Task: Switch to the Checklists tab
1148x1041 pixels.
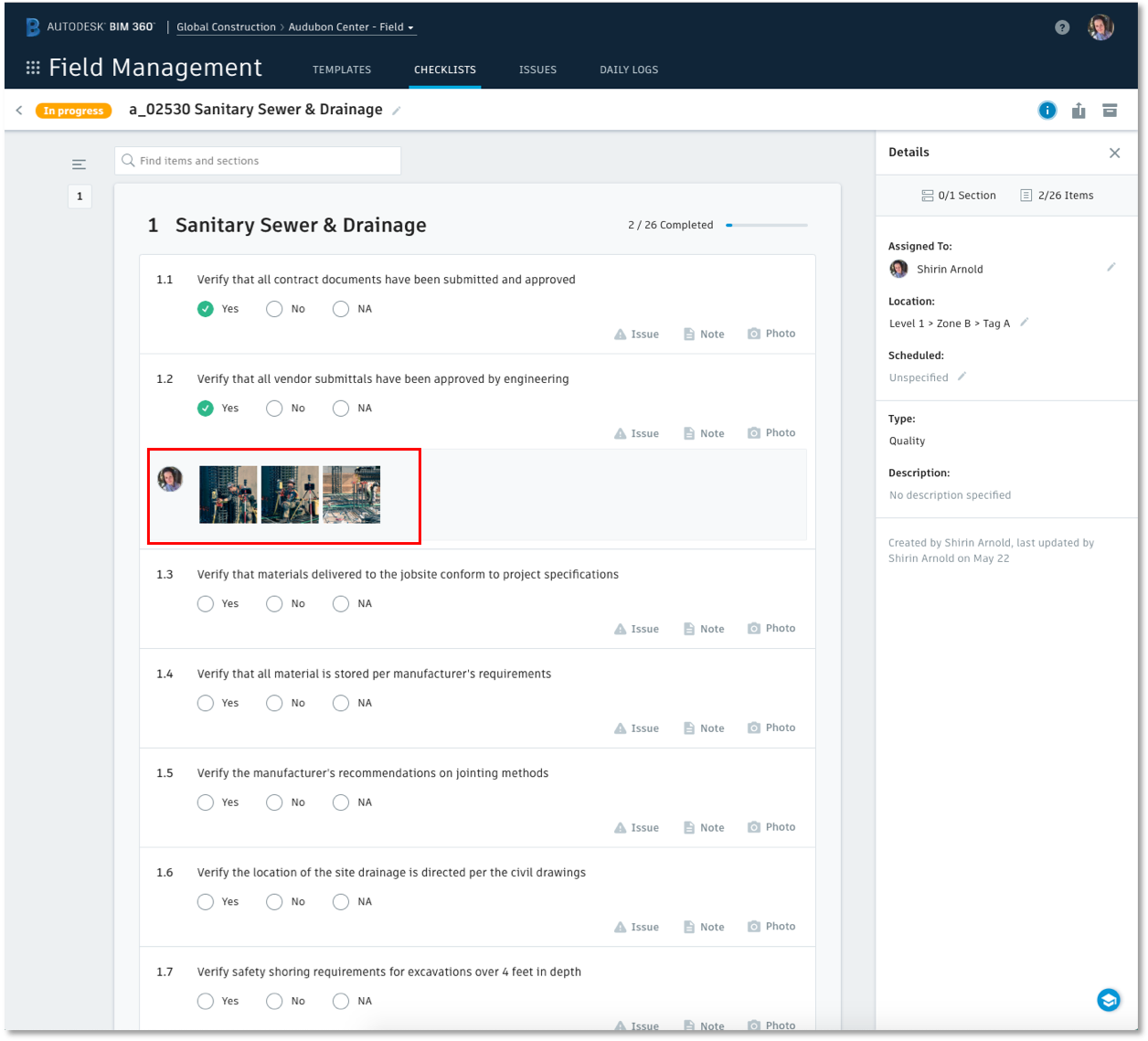Action: [x=445, y=69]
